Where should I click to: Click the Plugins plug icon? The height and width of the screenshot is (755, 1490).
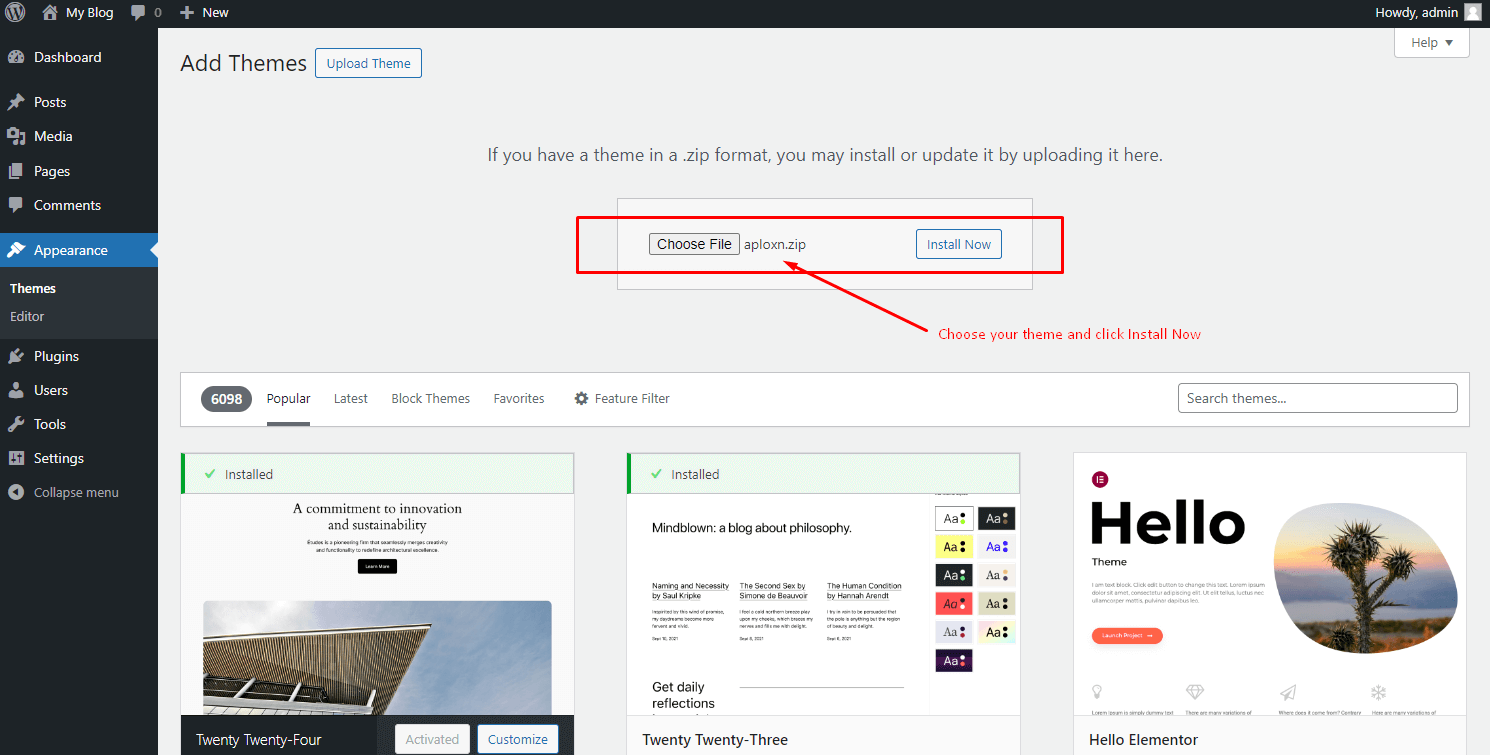(16, 356)
